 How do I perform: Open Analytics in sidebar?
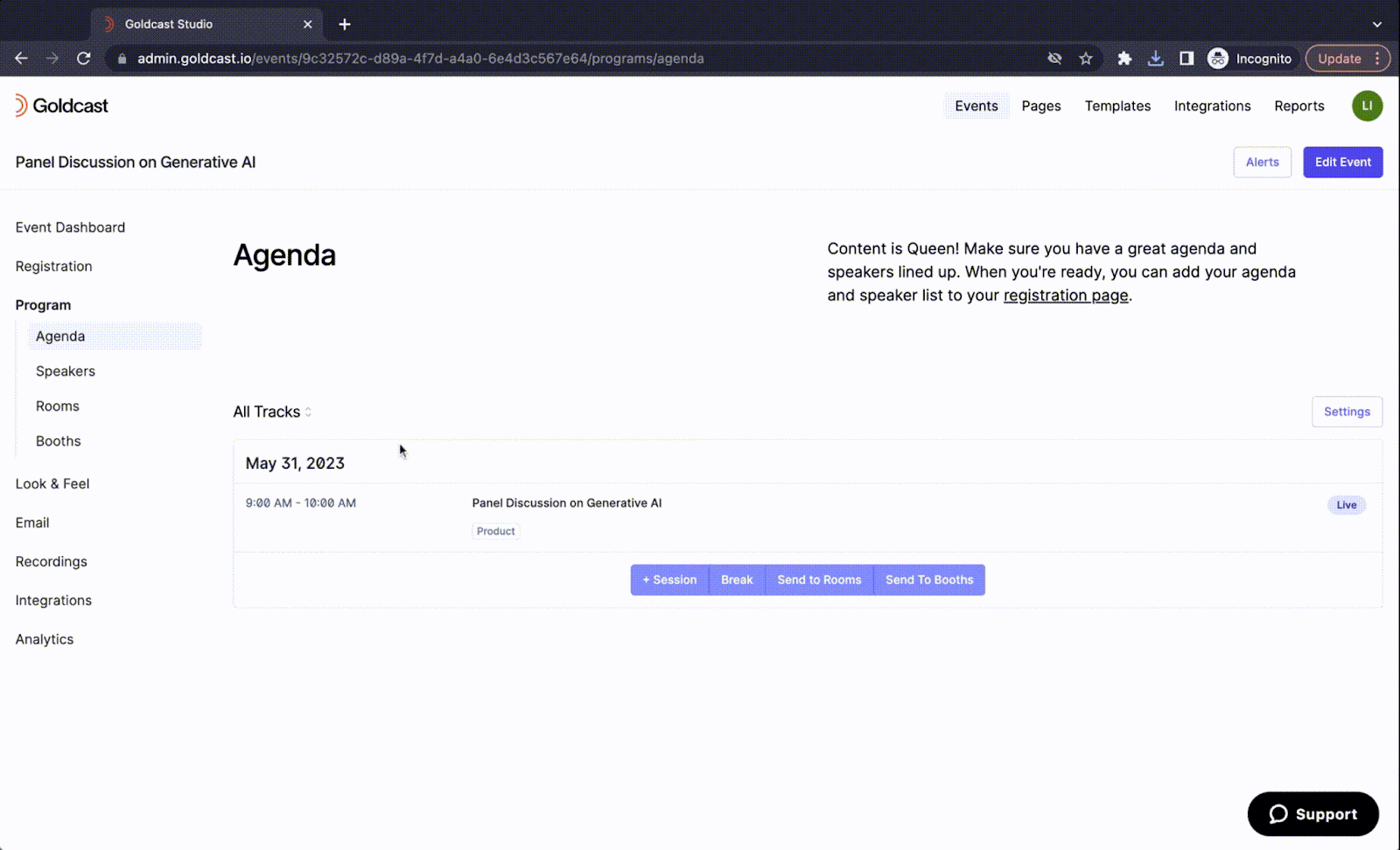coord(45,639)
